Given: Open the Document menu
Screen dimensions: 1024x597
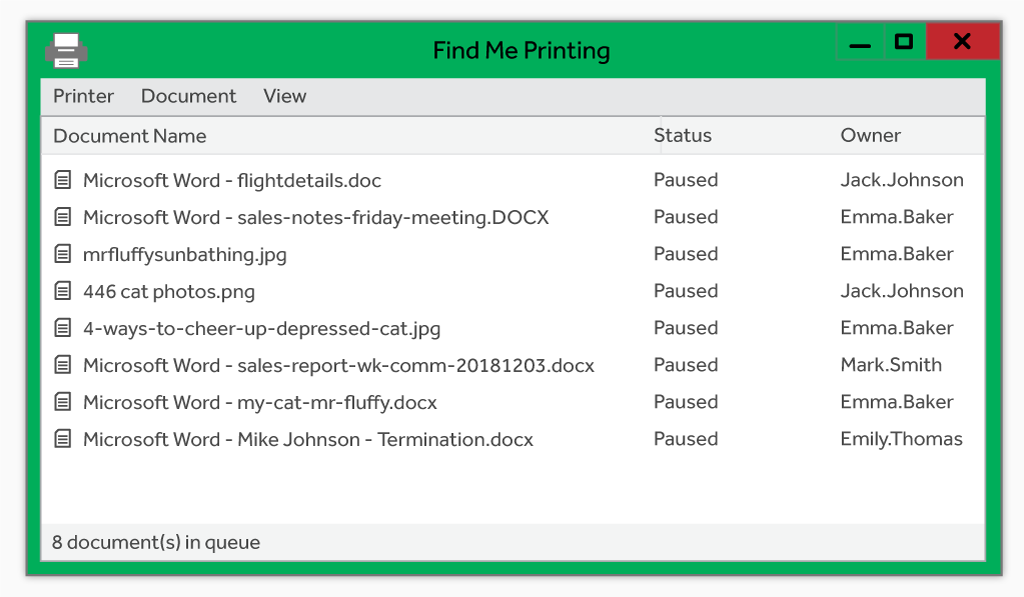Looking at the screenshot, I should pyautogui.click(x=189, y=96).
